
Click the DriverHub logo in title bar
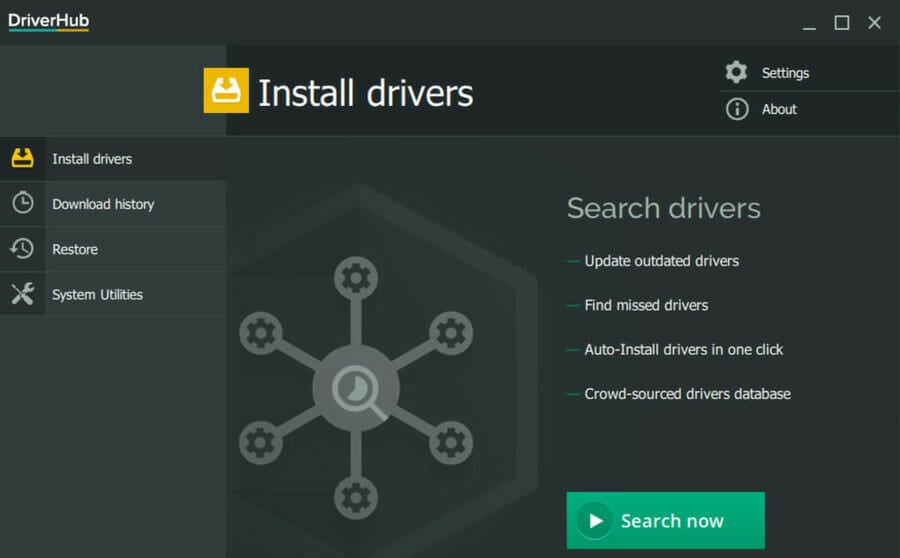[49, 21]
